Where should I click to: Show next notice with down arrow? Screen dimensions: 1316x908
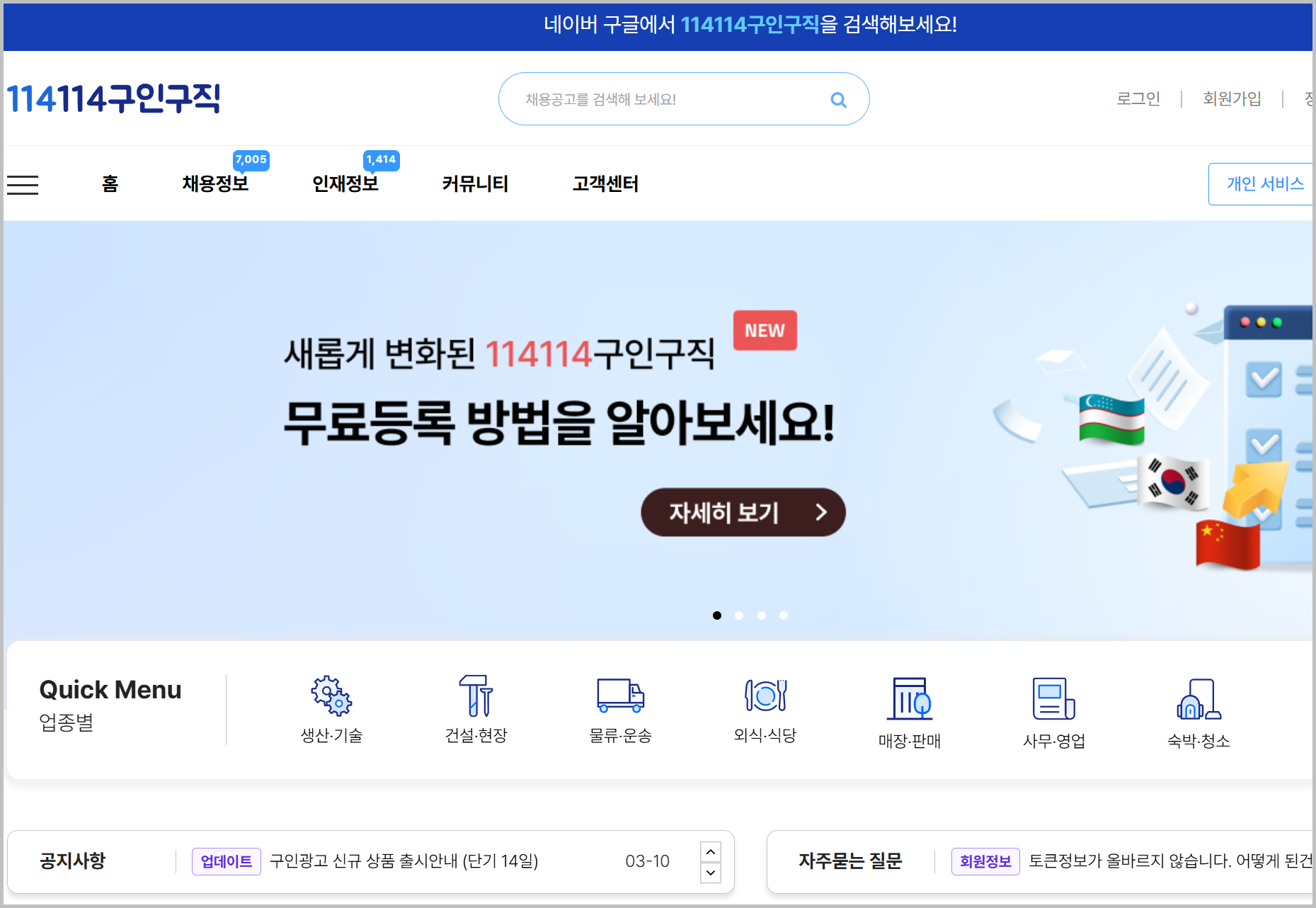pyautogui.click(x=711, y=873)
